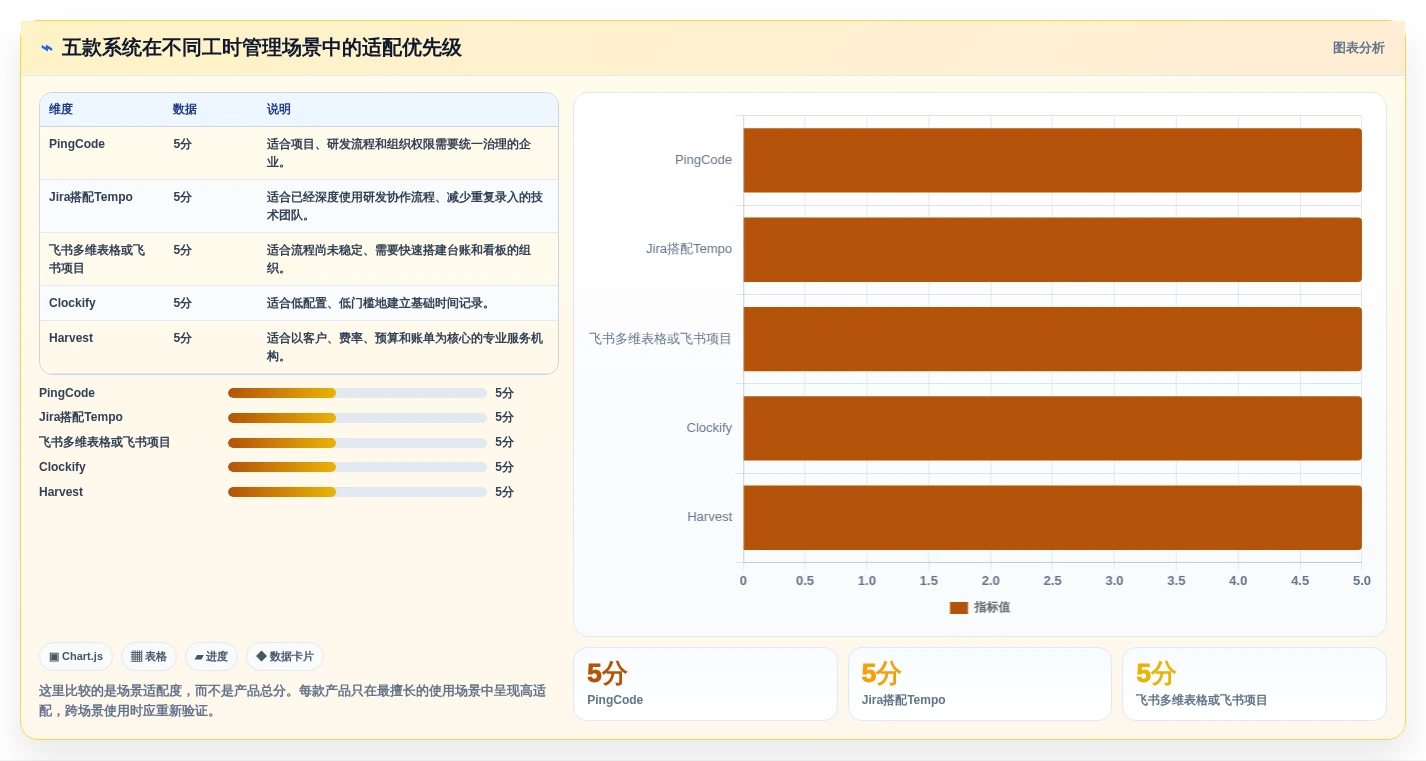Click the Jira搭配Tempo bar in the chart
Screen dimensions: 1426x761
click(1052, 249)
